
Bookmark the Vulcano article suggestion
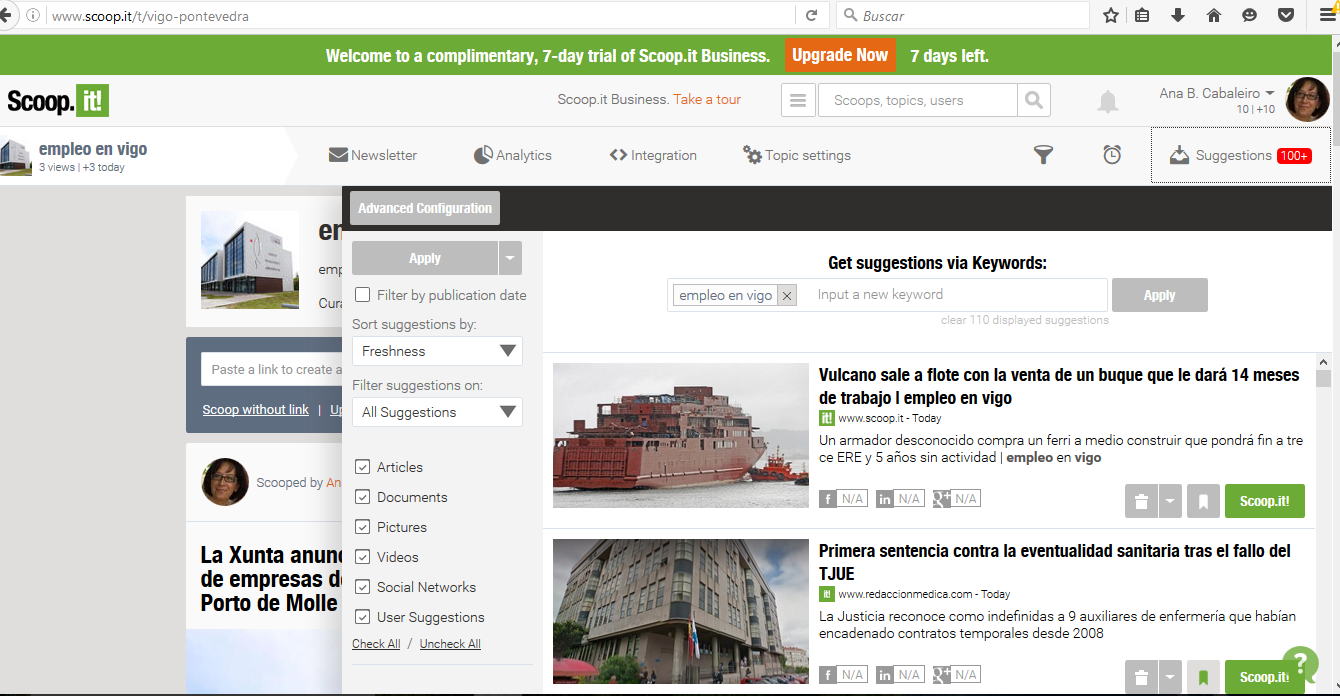[1203, 501]
